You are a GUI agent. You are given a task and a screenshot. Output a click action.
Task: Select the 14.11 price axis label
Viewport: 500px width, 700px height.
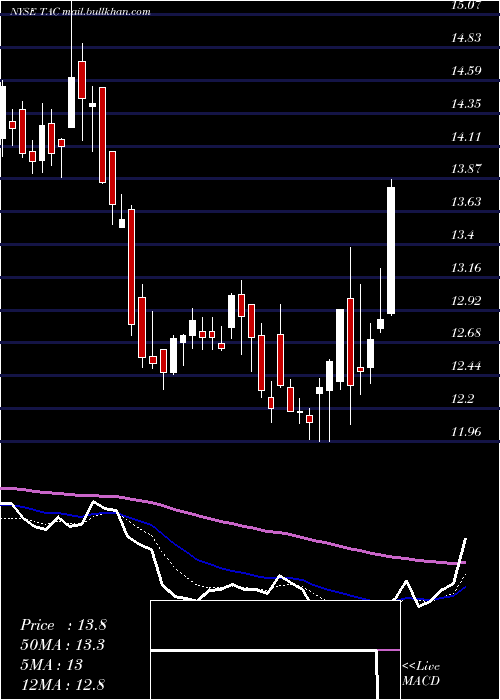click(466, 136)
